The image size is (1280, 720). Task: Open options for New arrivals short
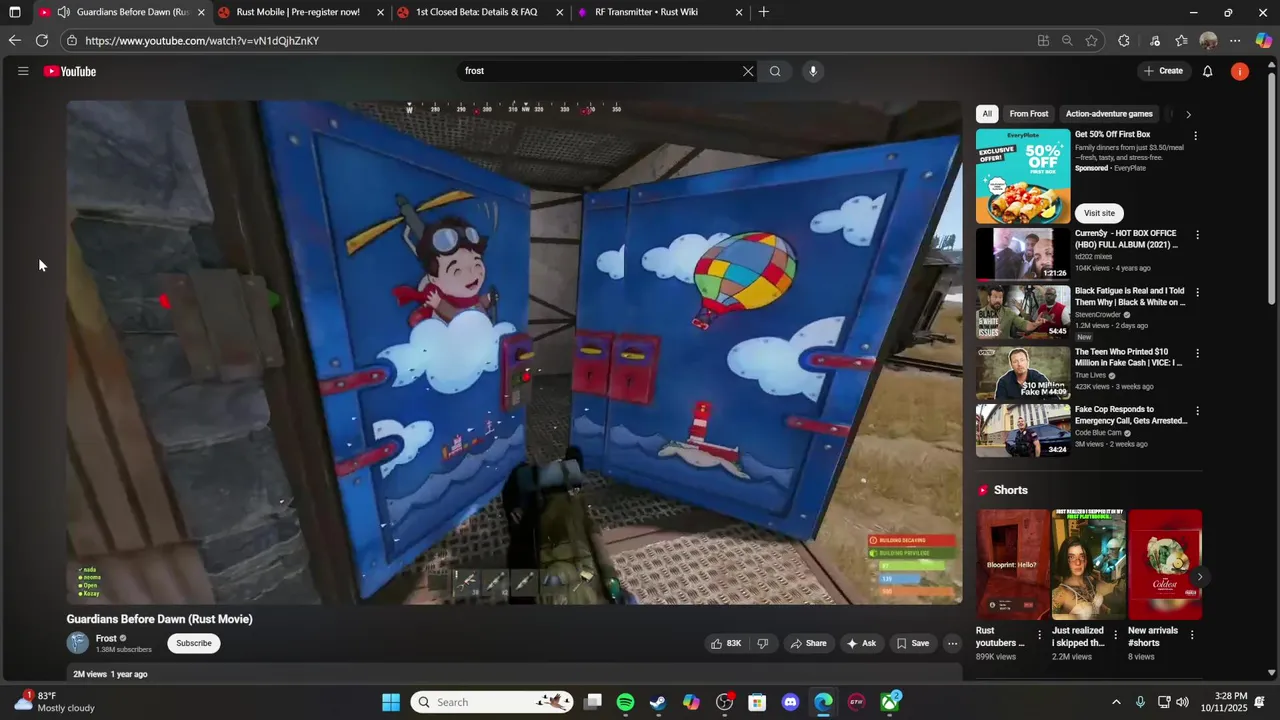(x=1192, y=635)
